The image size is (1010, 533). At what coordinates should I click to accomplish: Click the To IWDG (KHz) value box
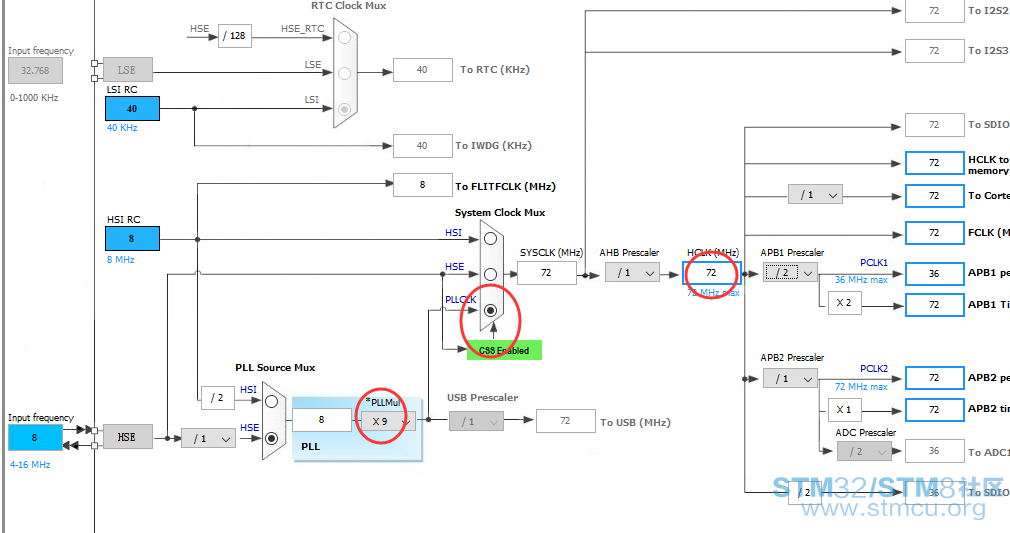423,146
